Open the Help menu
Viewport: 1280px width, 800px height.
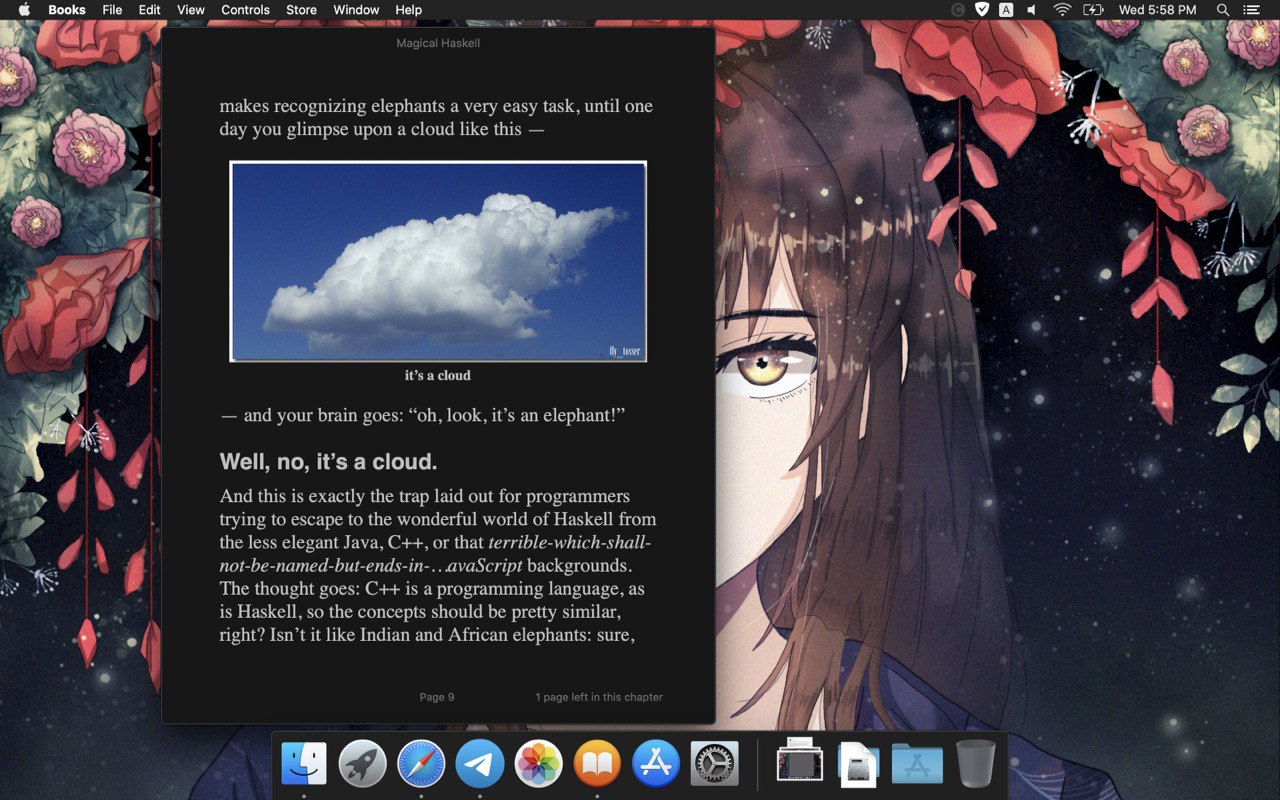click(408, 10)
